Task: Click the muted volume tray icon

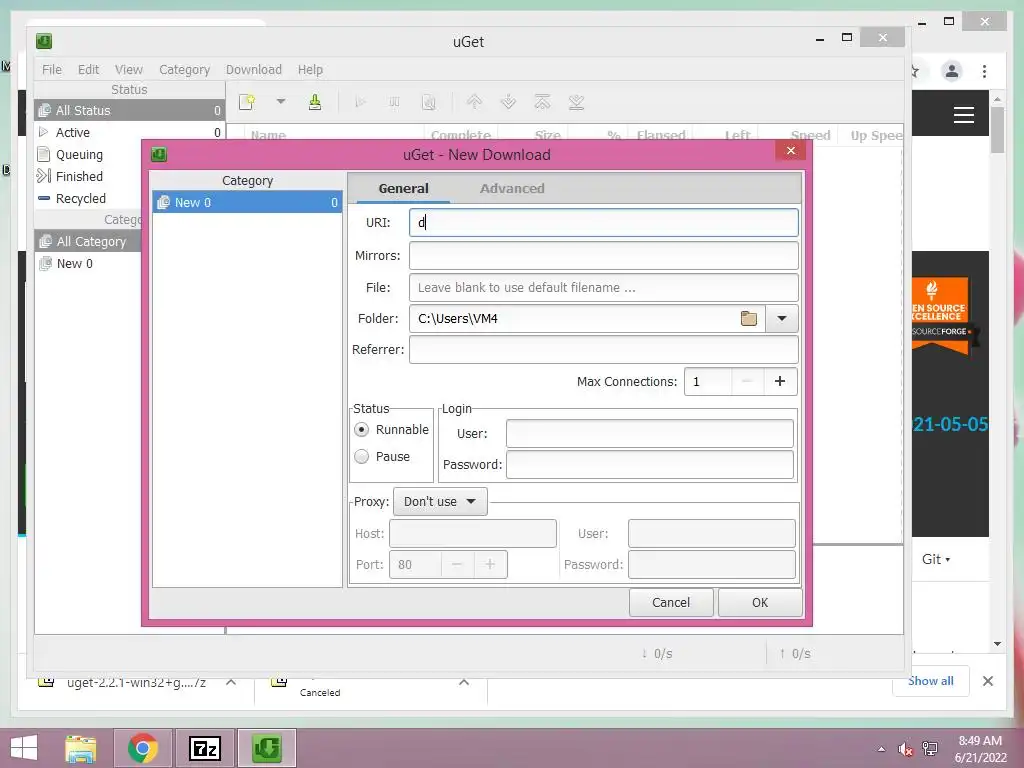Action: click(905, 749)
